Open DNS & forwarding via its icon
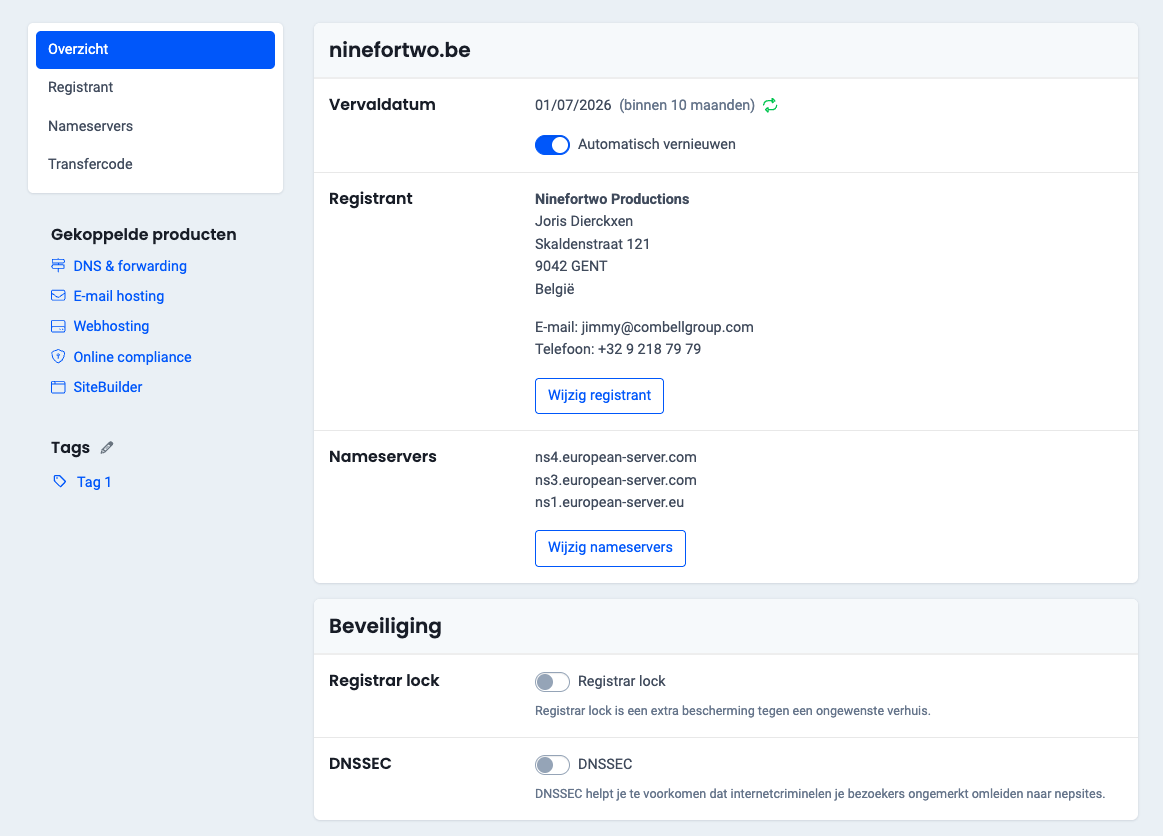Image resolution: width=1163 pixels, height=836 pixels. coord(58,266)
